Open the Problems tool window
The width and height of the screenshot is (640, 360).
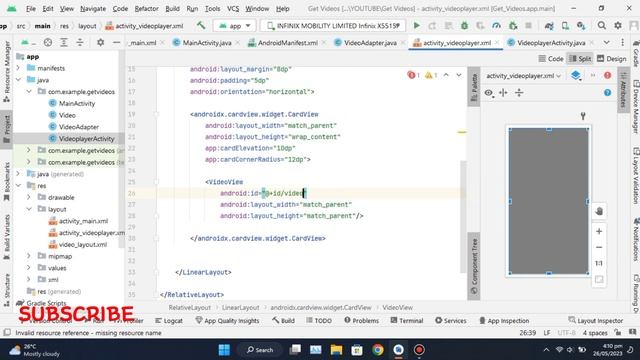click(x=361, y=320)
